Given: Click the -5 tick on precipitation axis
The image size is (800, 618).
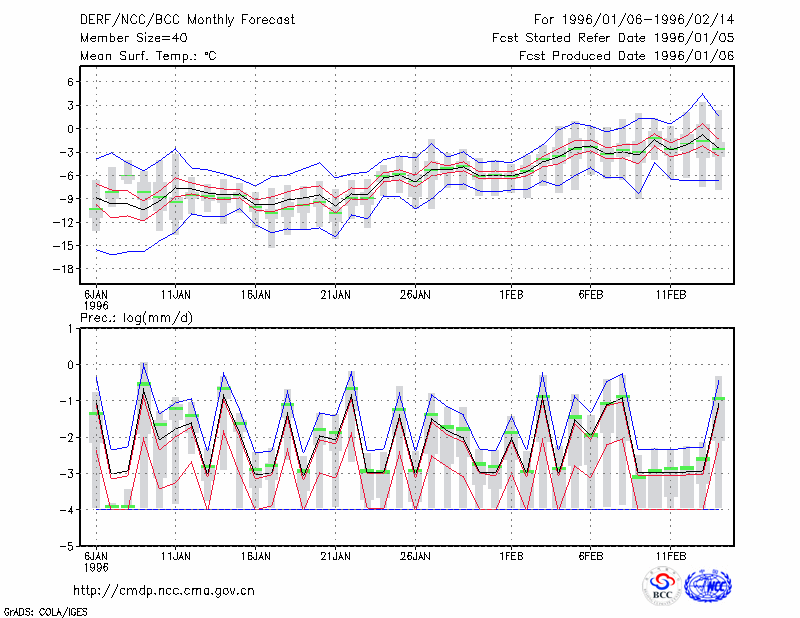Looking at the screenshot, I should click(x=67, y=546).
